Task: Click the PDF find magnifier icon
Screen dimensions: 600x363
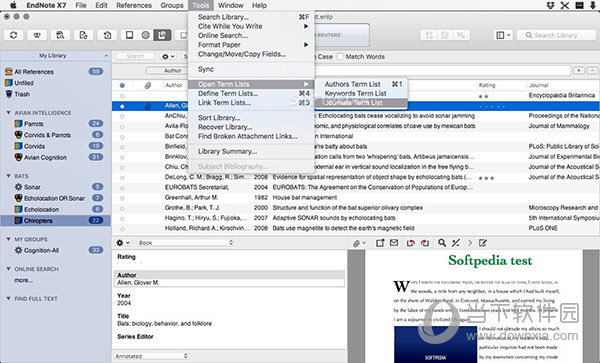Action: click(442, 243)
